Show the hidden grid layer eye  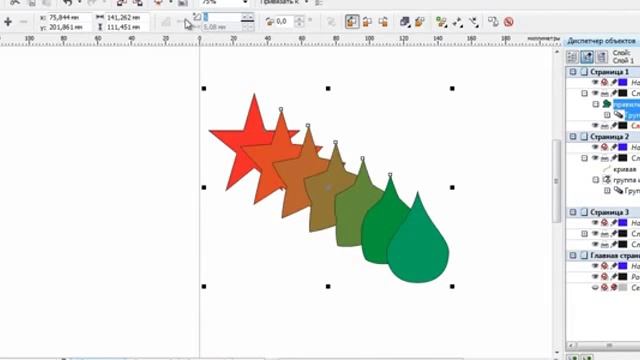(x=595, y=287)
